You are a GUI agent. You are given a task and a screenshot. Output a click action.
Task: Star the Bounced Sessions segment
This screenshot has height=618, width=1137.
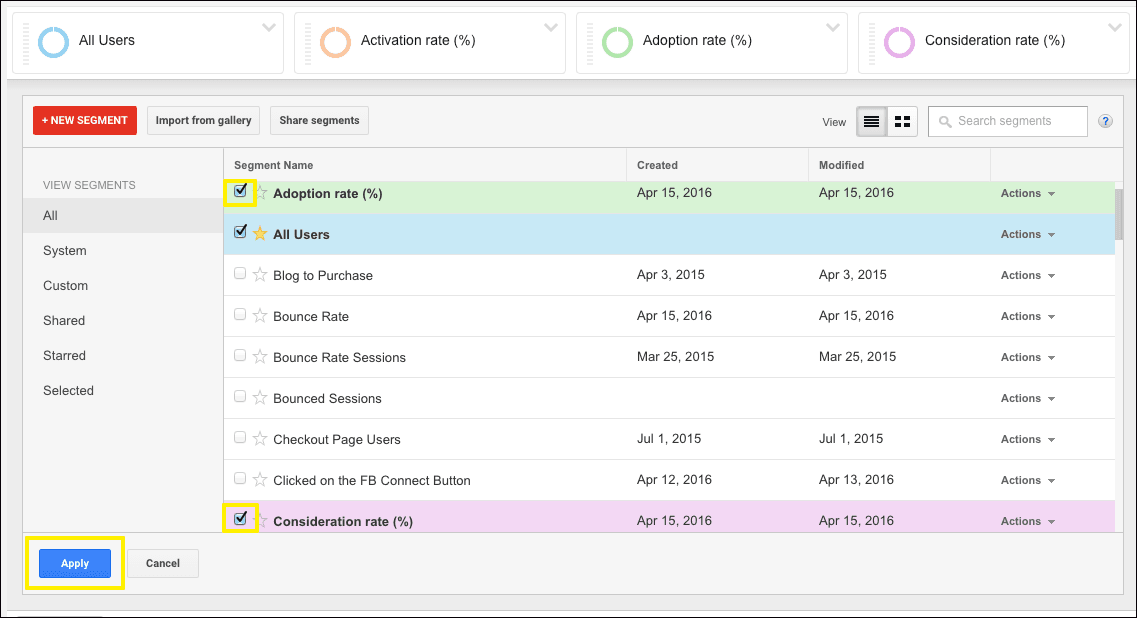pyautogui.click(x=260, y=398)
